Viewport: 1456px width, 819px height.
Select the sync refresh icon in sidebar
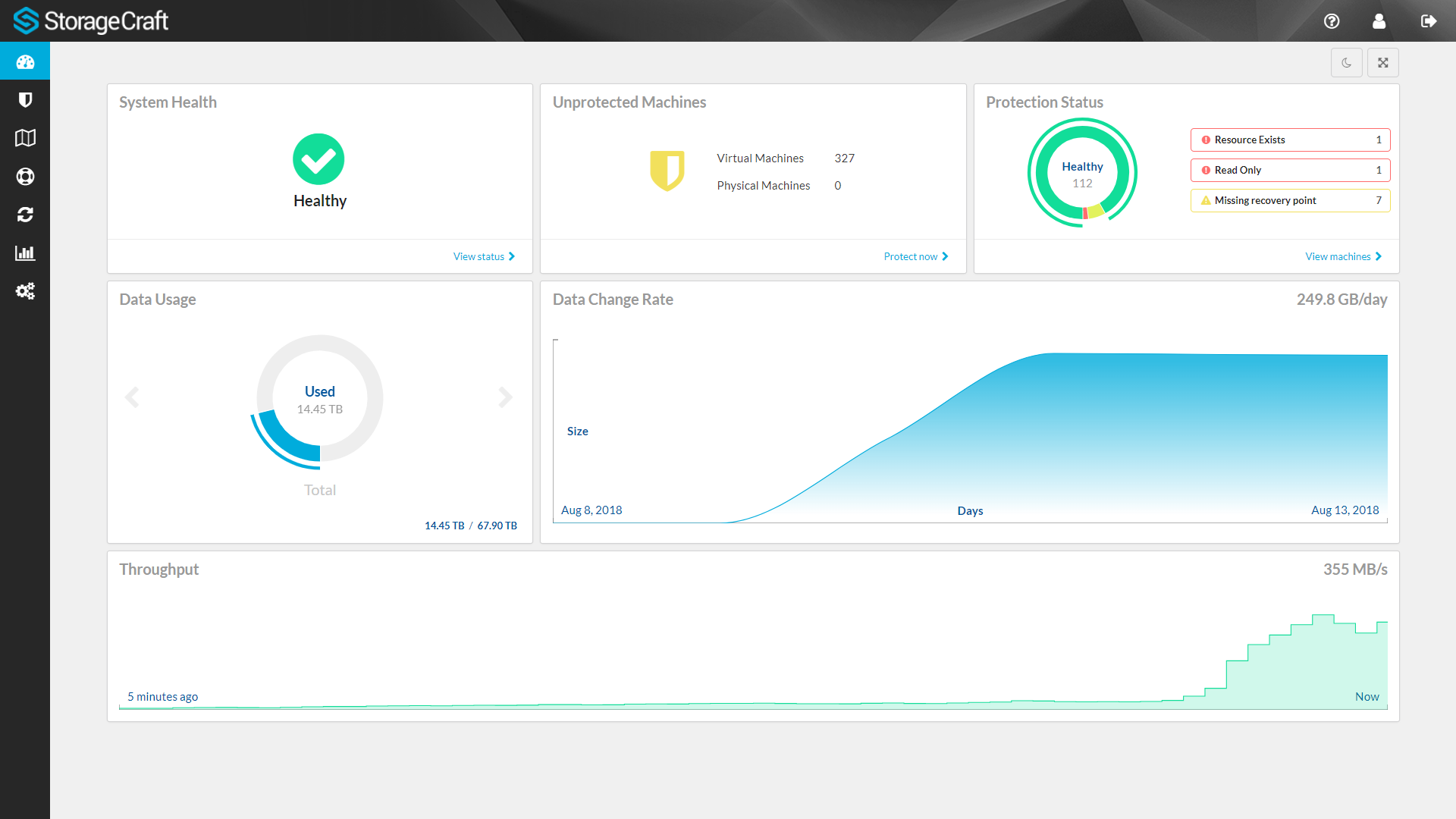coord(25,215)
